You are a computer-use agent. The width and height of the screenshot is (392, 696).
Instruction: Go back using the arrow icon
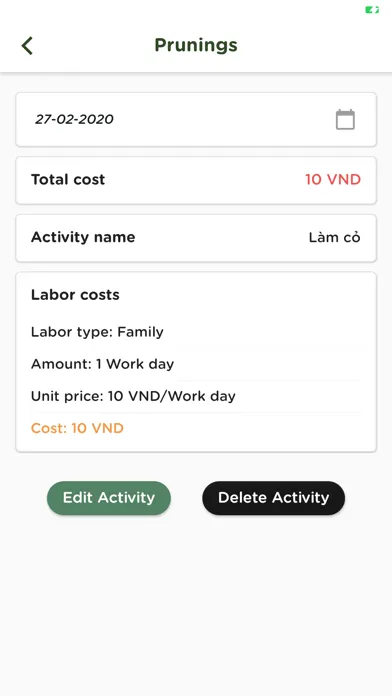pyautogui.click(x=27, y=46)
